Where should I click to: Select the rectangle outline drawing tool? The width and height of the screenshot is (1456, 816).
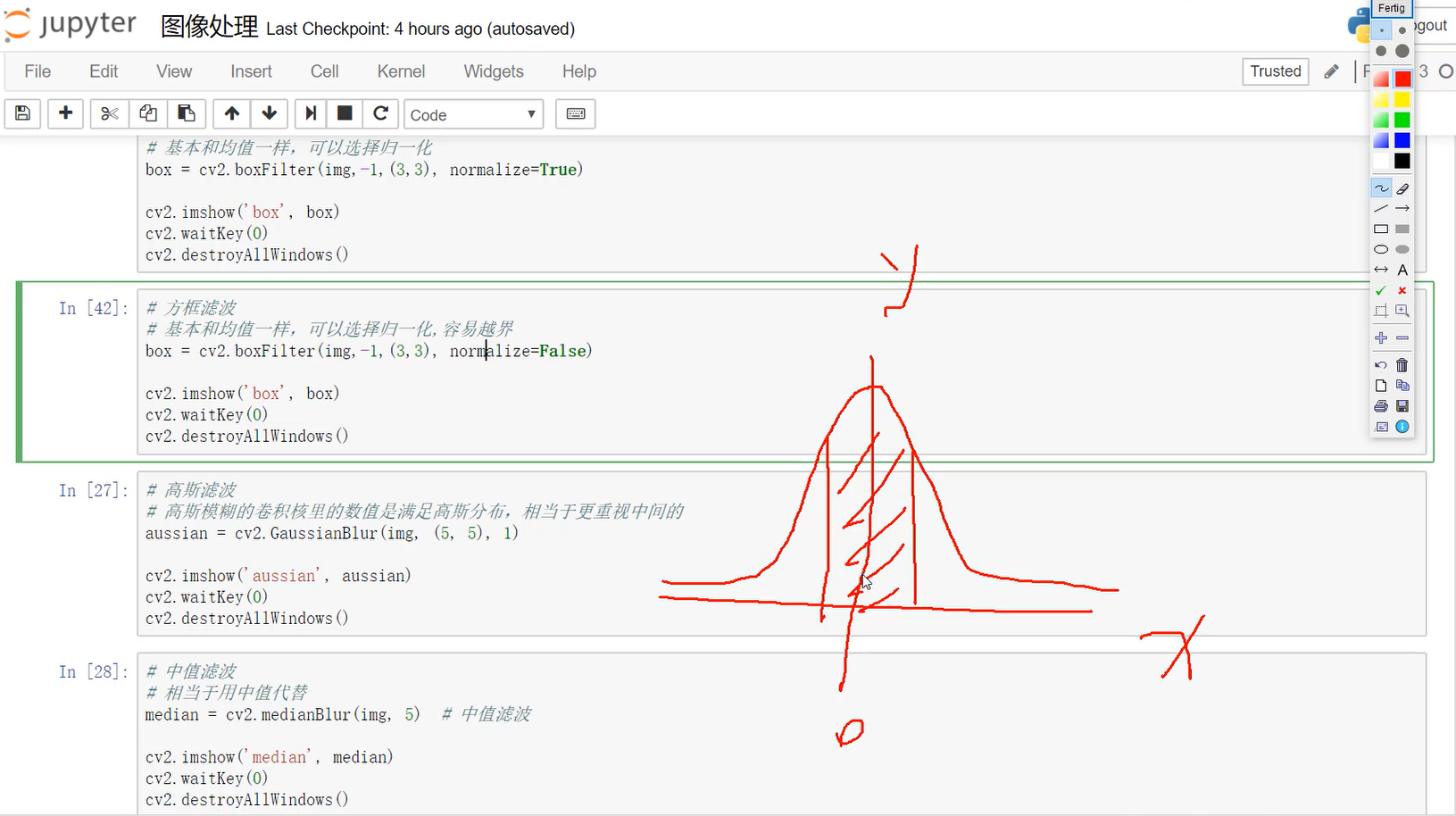pyautogui.click(x=1380, y=229)
